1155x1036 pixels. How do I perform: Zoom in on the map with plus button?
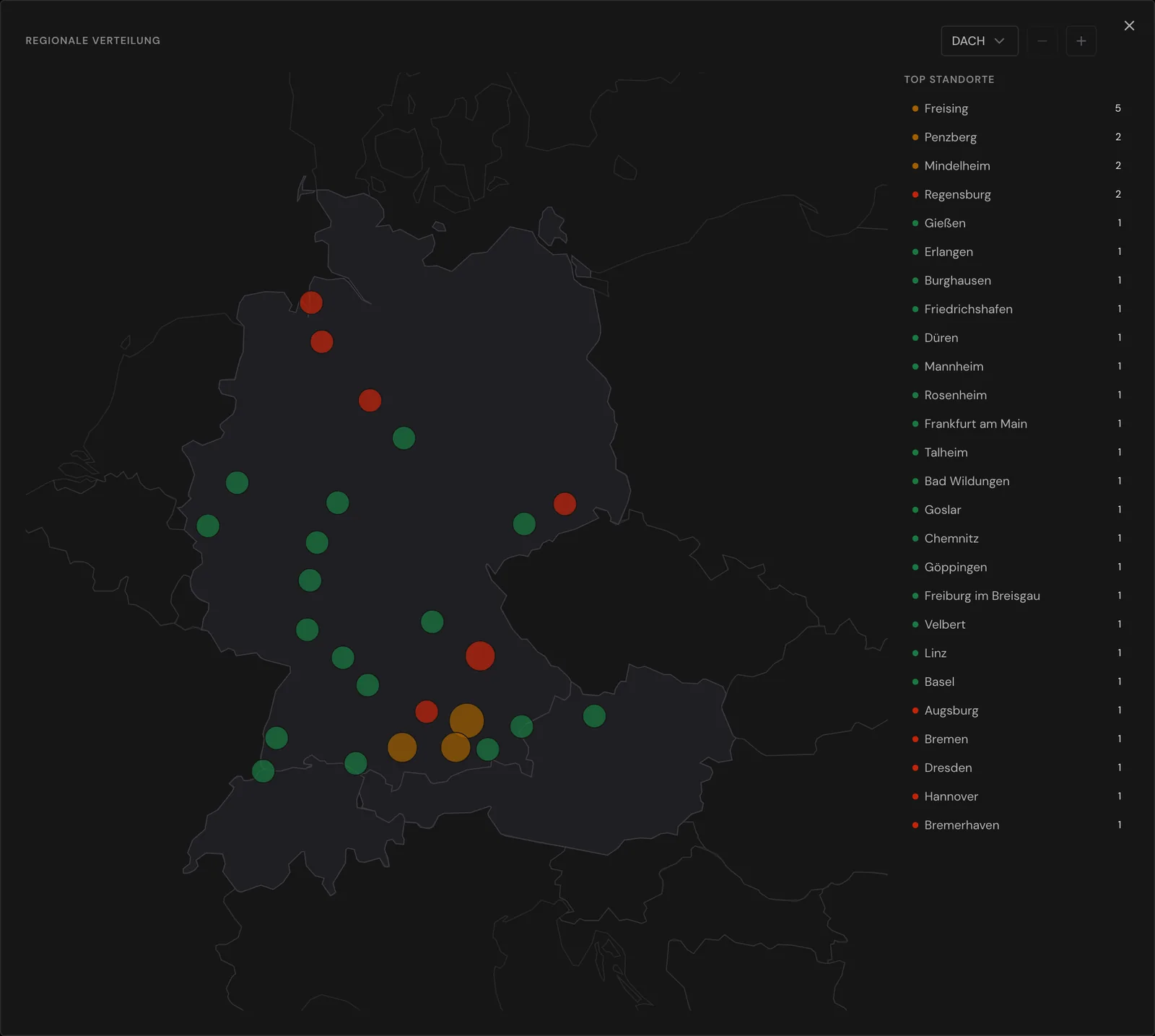click(x=1081, y=41)
